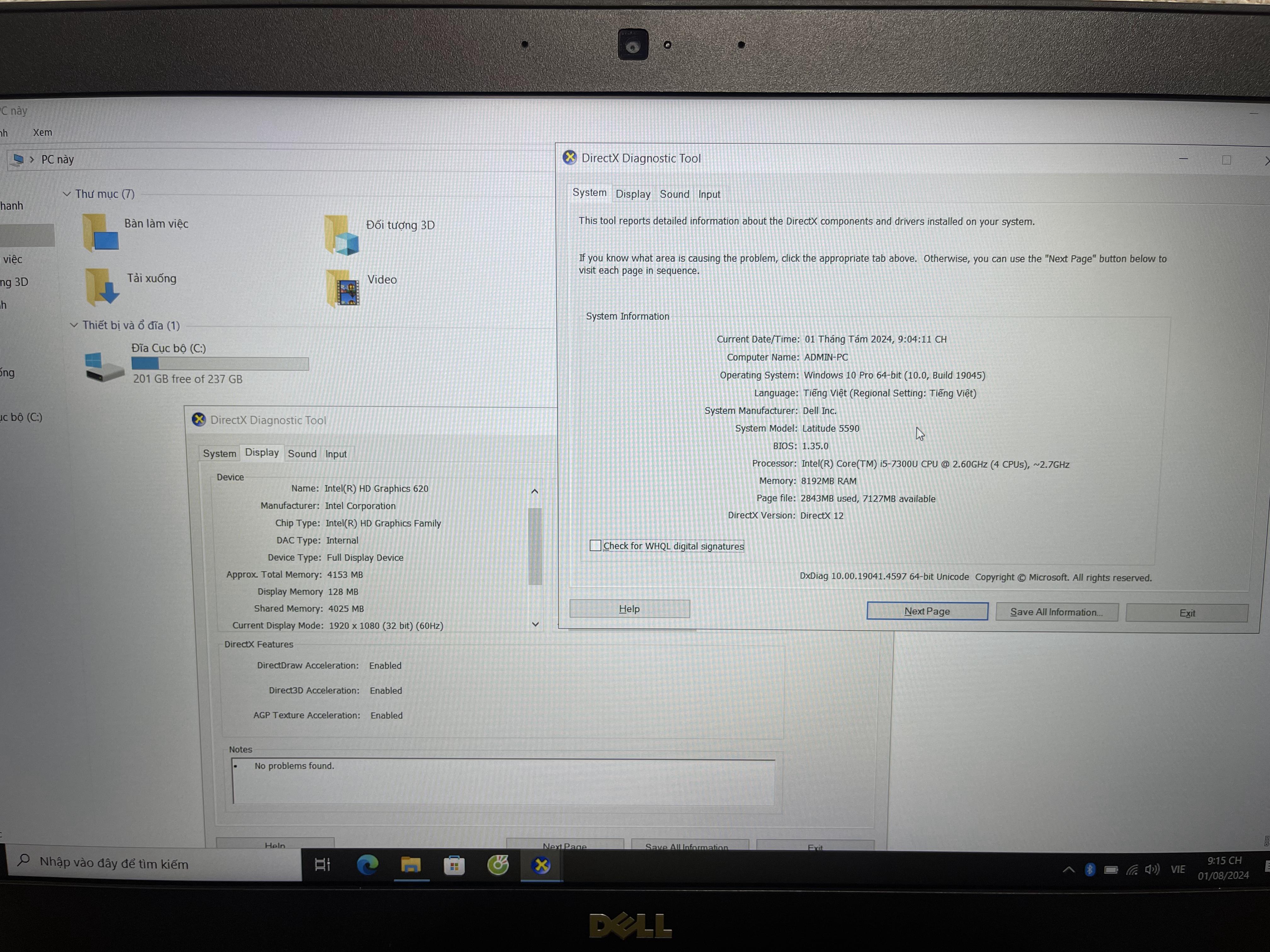Click the battery tray icon

tap(1111, 870)
